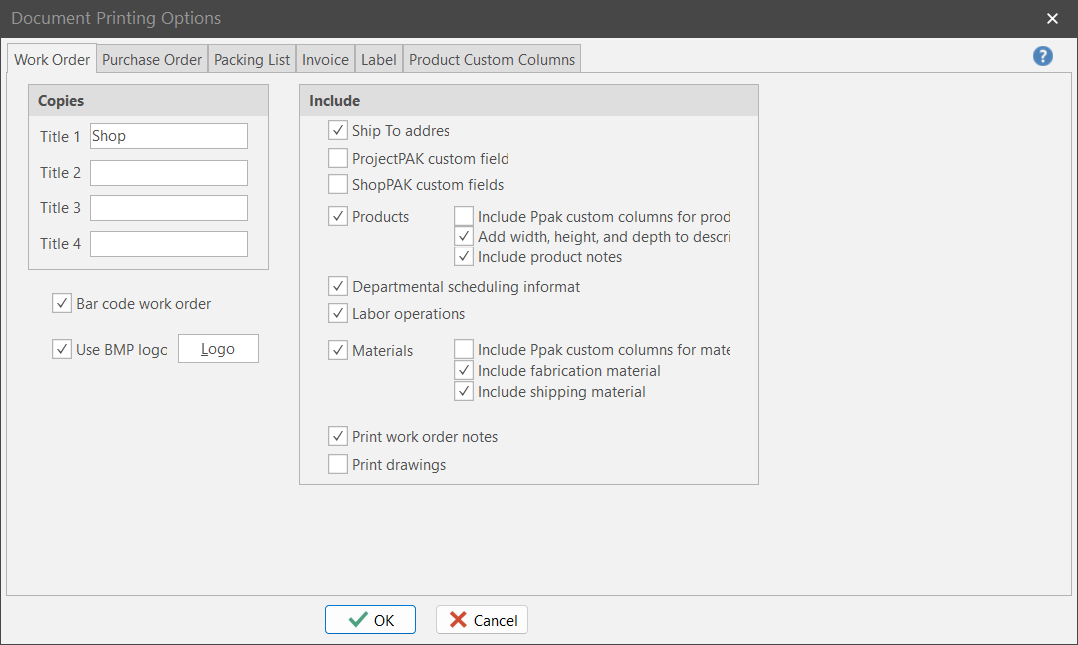Enable the Print drawings checkbox
The width and height of the screenshot is (1078, 645).
(x=338, y=465)
